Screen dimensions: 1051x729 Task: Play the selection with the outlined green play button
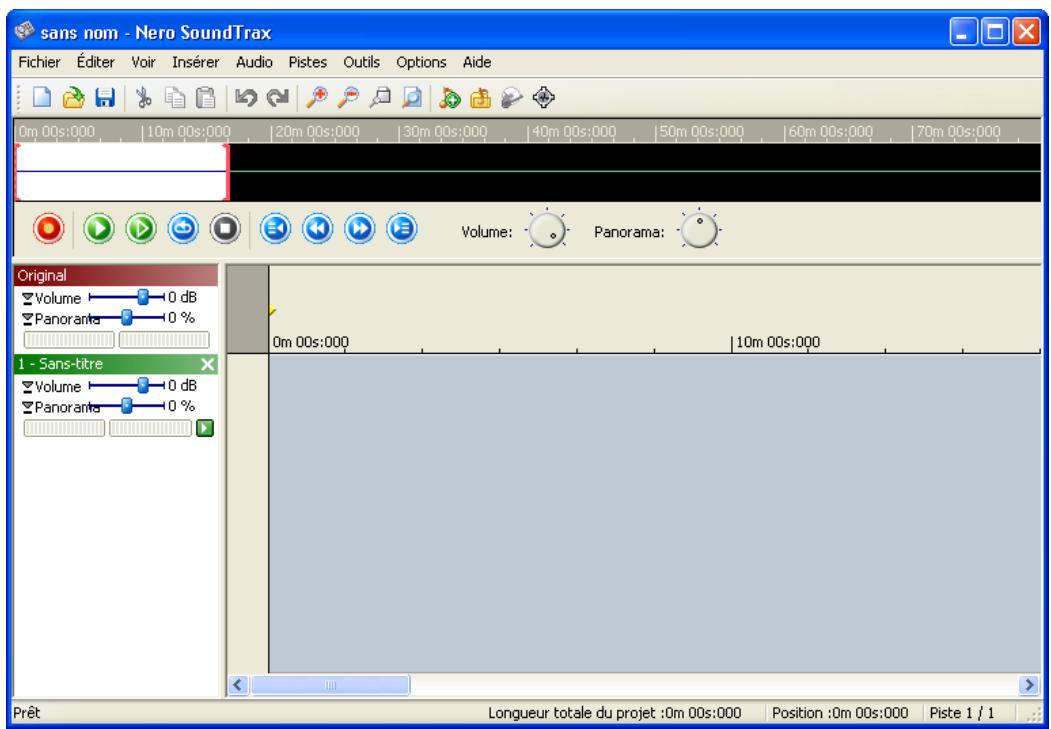click(x=141, y=228)
